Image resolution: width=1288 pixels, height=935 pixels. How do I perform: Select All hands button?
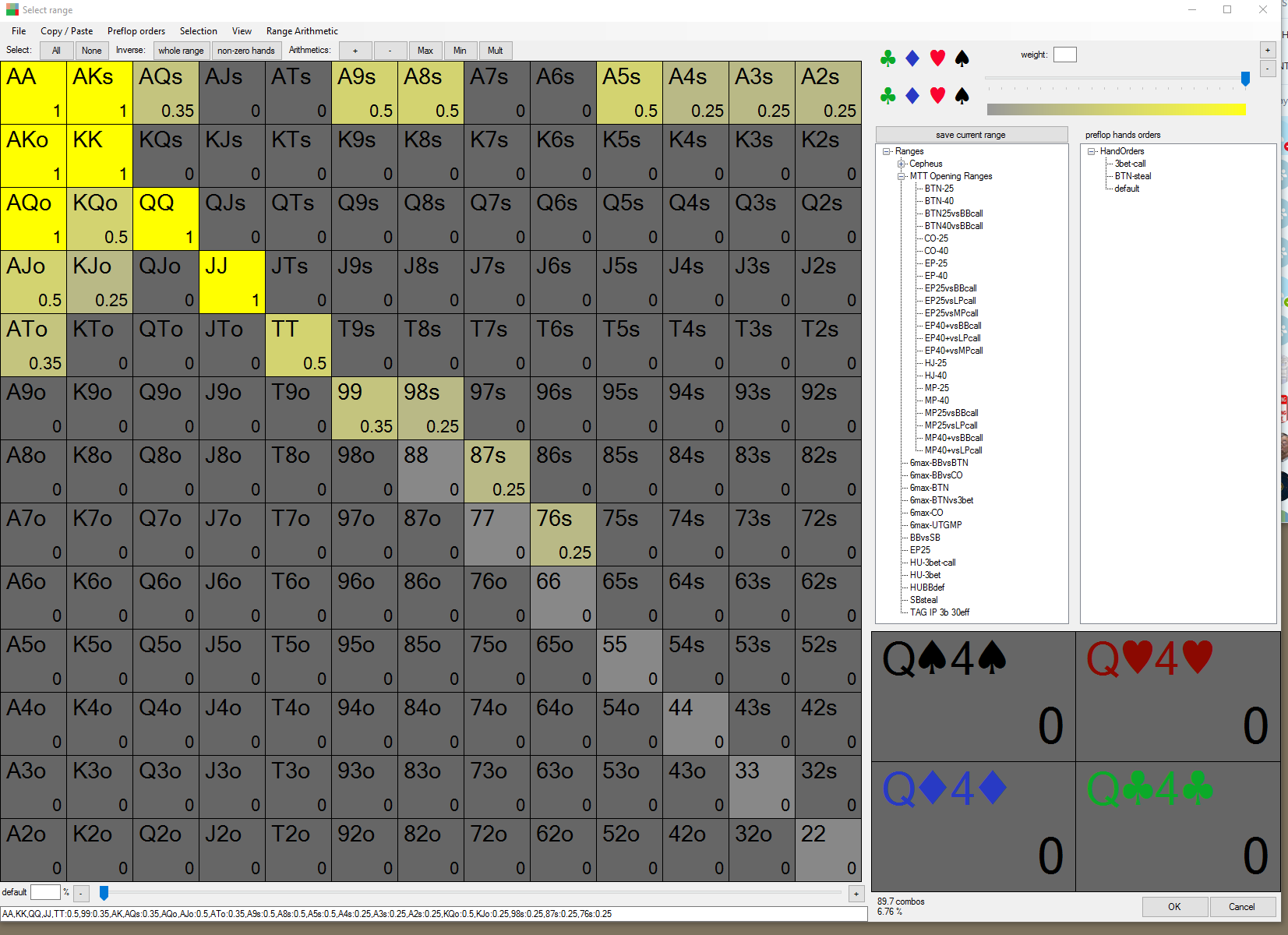tap(56, 51)
